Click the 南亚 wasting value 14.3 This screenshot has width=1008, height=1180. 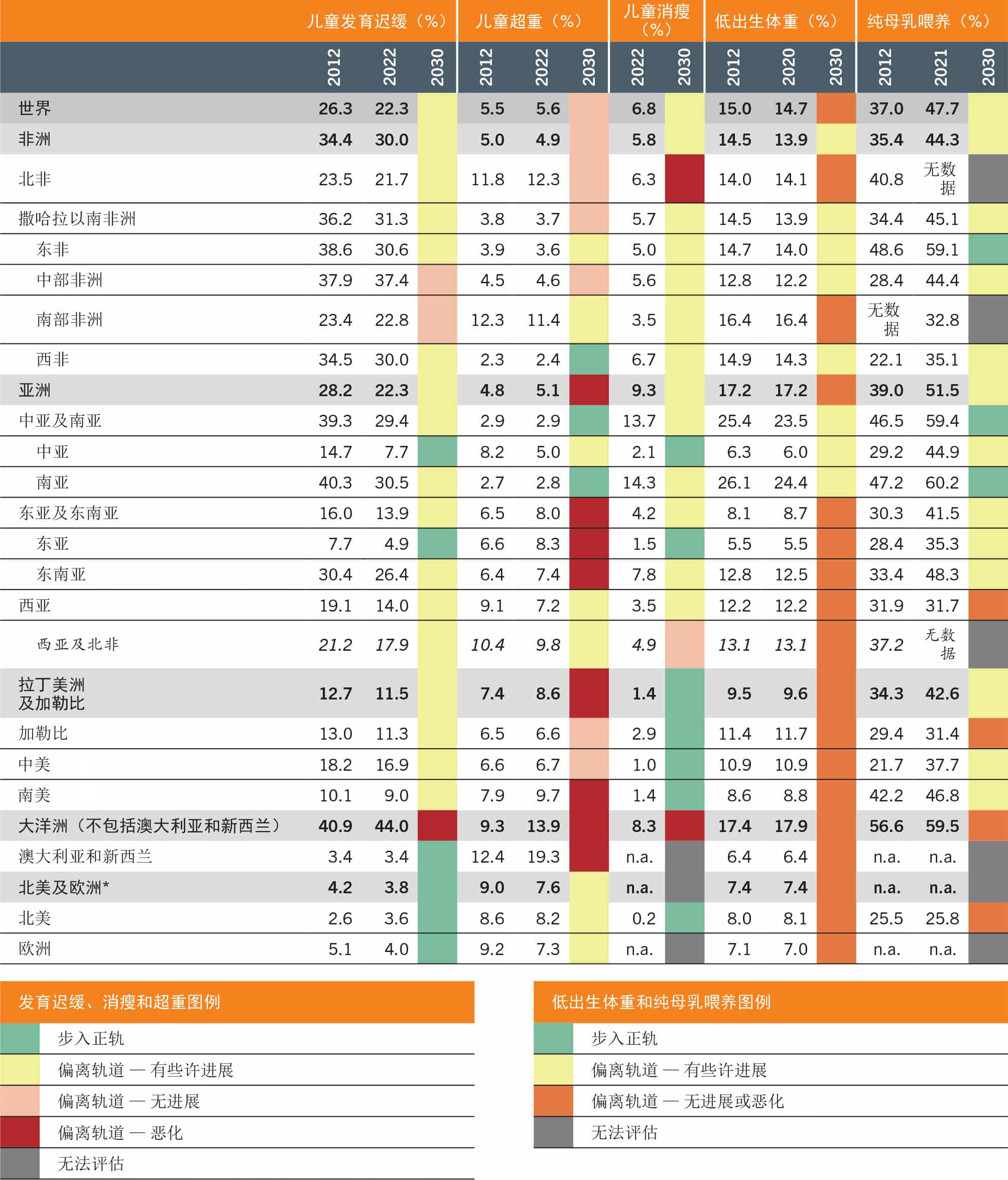pyautogui.click(x=639, y=483)
